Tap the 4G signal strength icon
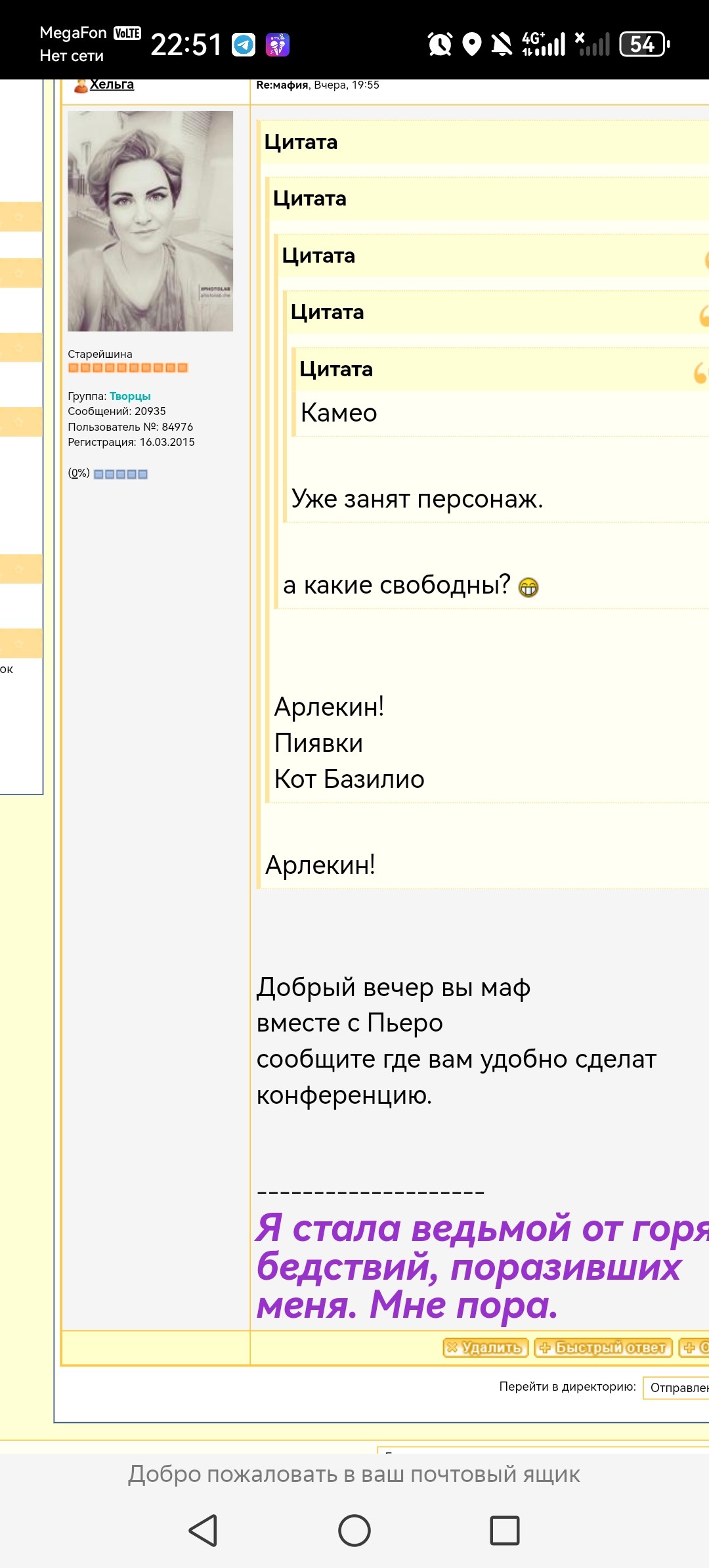Viewport: 709px width, 1568px height. (544, 44)
